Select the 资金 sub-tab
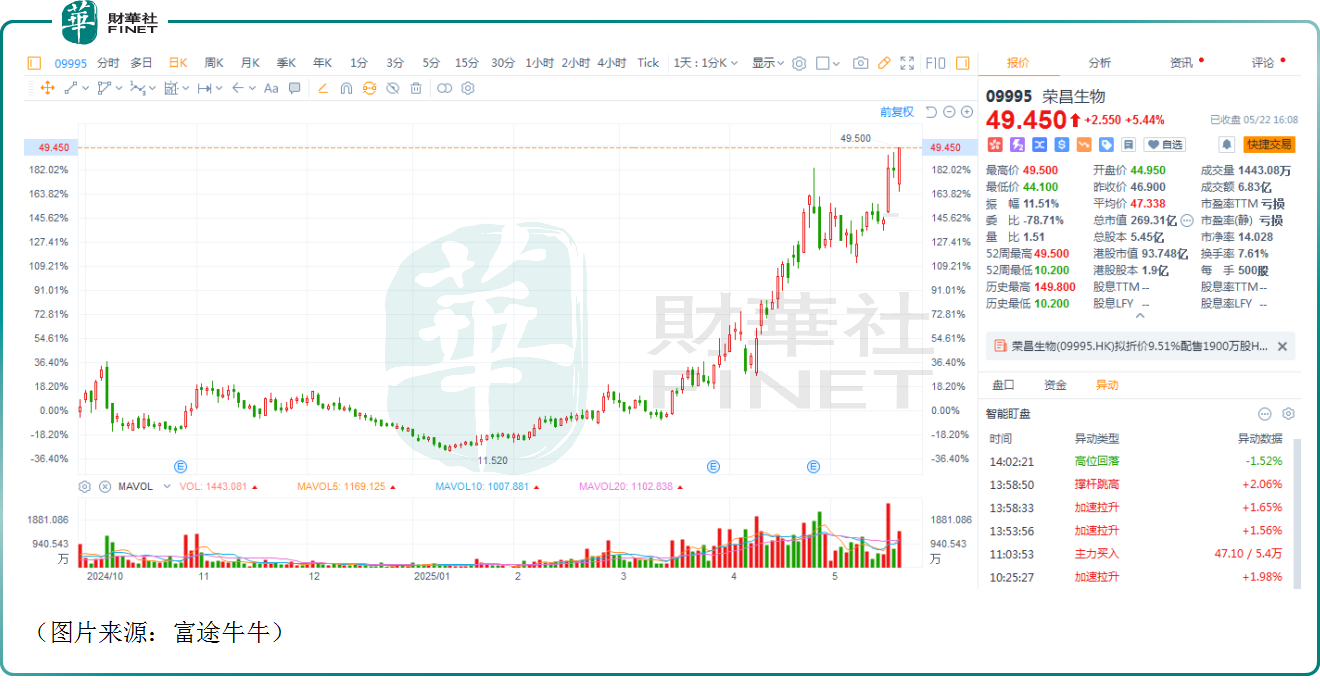1320x696 pixels. [1055, 385]
